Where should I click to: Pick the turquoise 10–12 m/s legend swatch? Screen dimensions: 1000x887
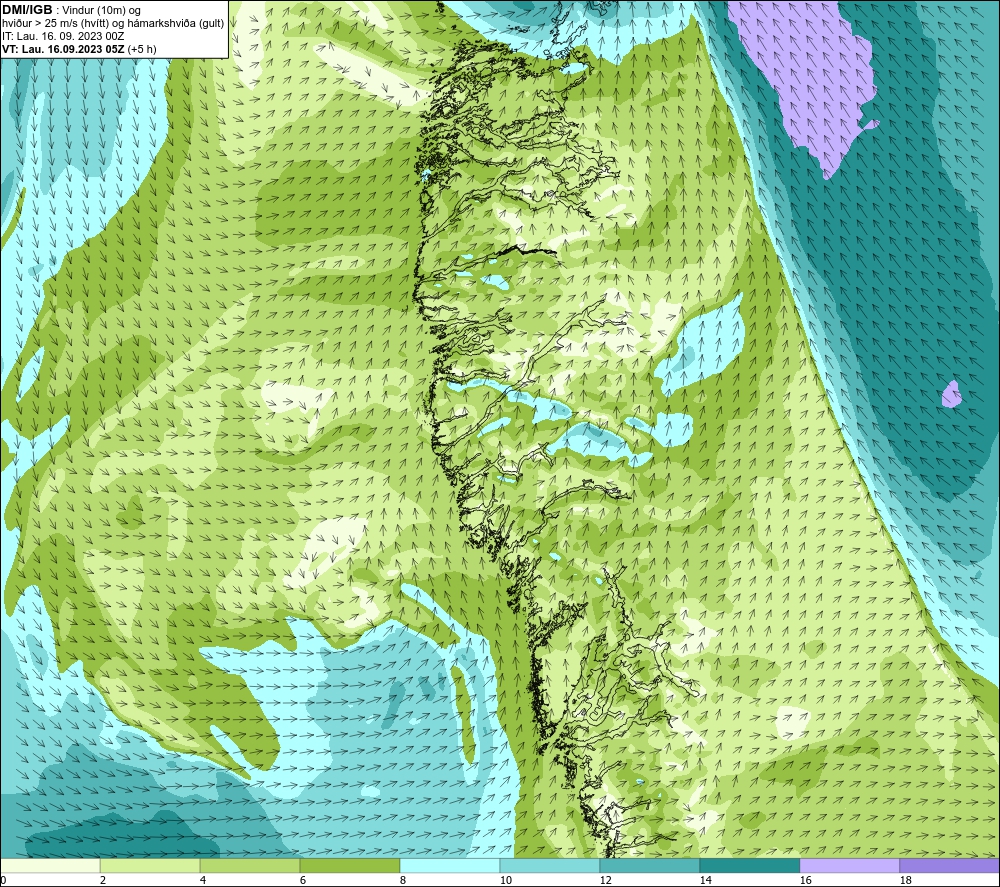[550, 865]
